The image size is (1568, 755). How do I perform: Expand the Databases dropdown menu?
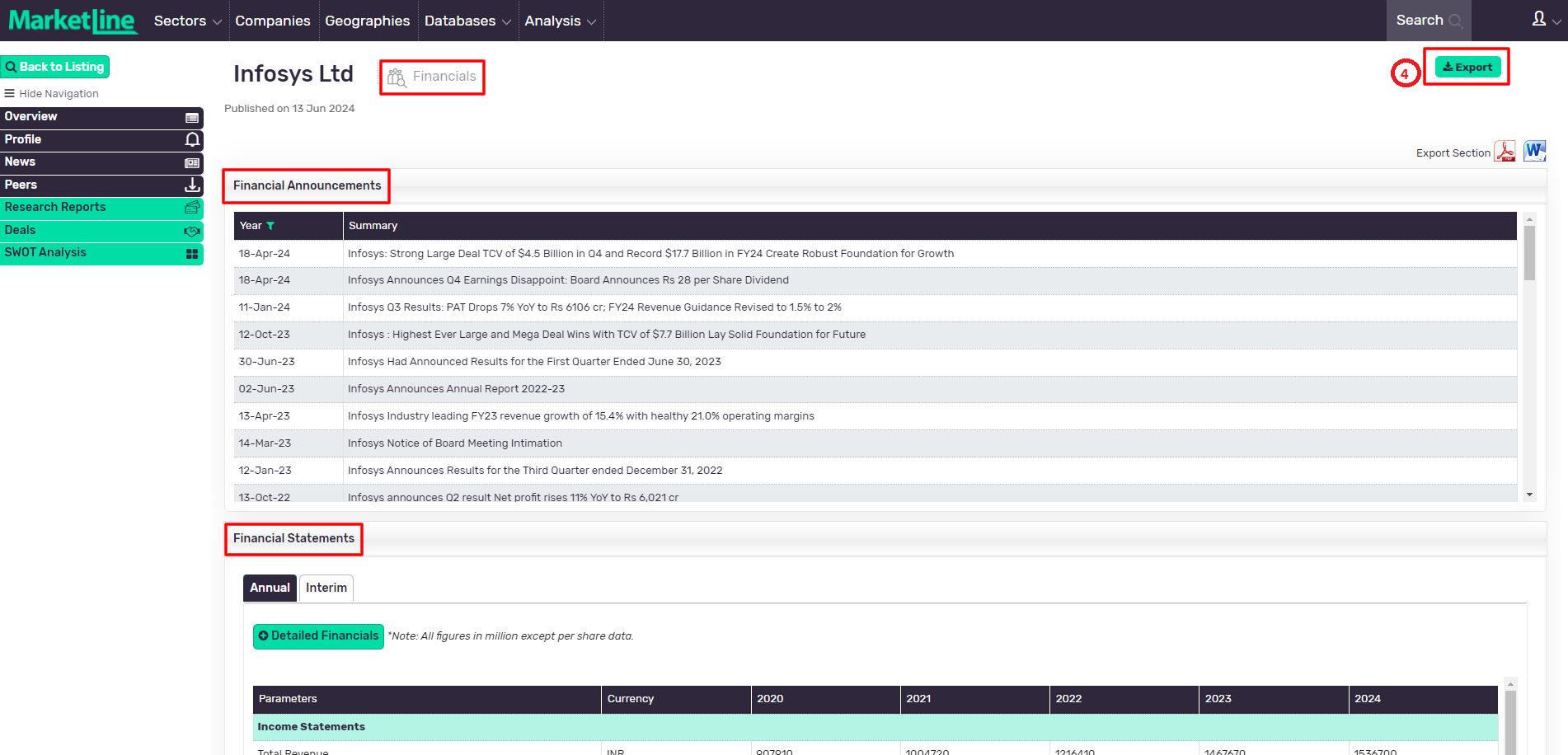pyautogui.click(x=467, y=21)
